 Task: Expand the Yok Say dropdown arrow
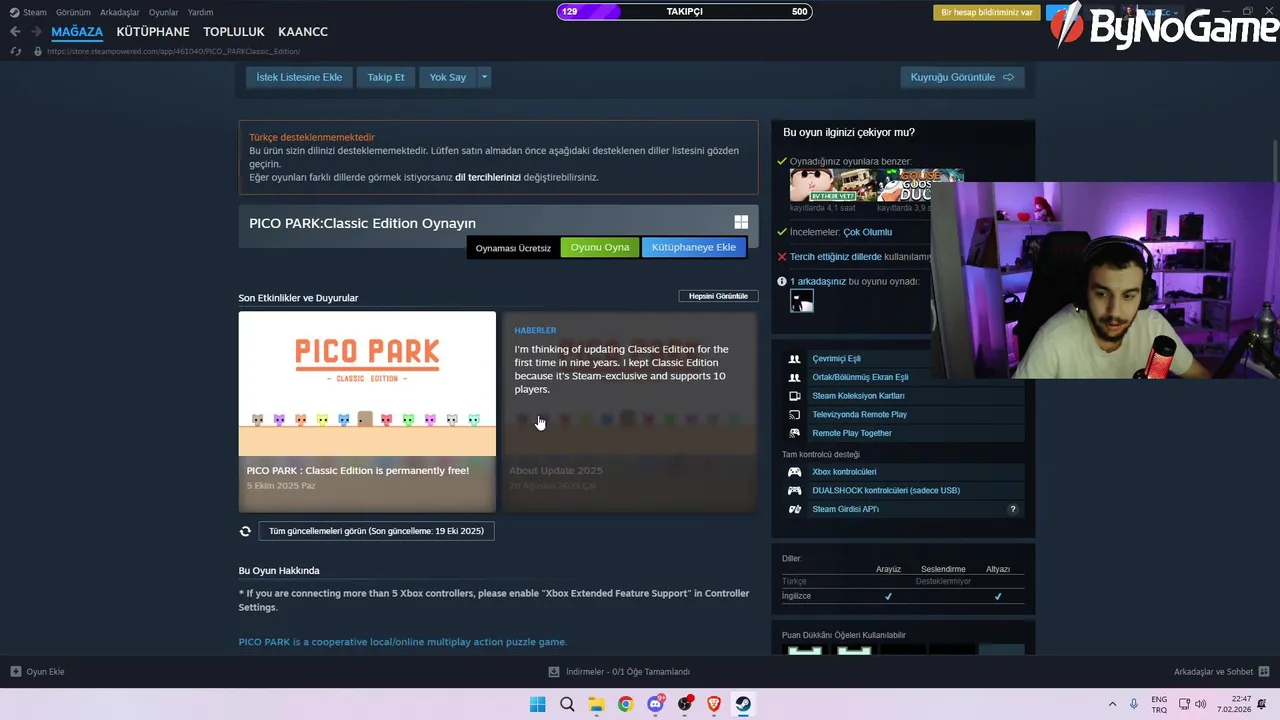pyautogui.click(x=484, y=77)
